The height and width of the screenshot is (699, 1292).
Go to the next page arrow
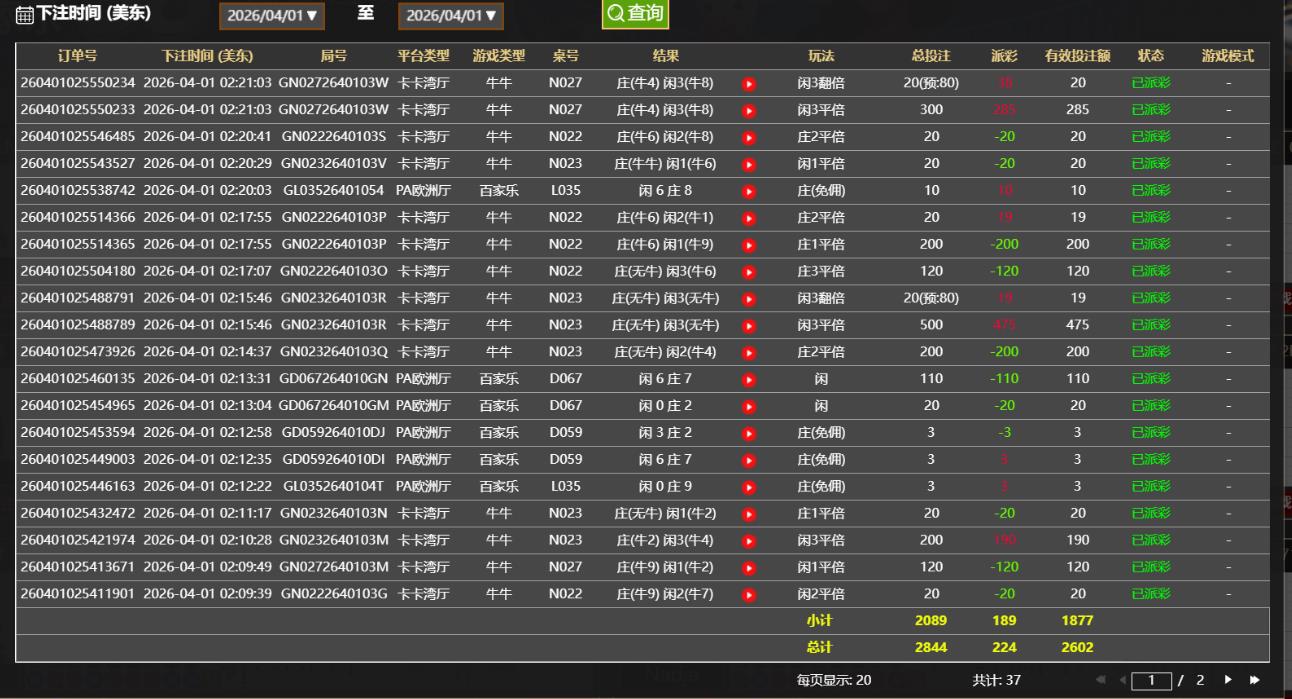[x=1229, y=680]
